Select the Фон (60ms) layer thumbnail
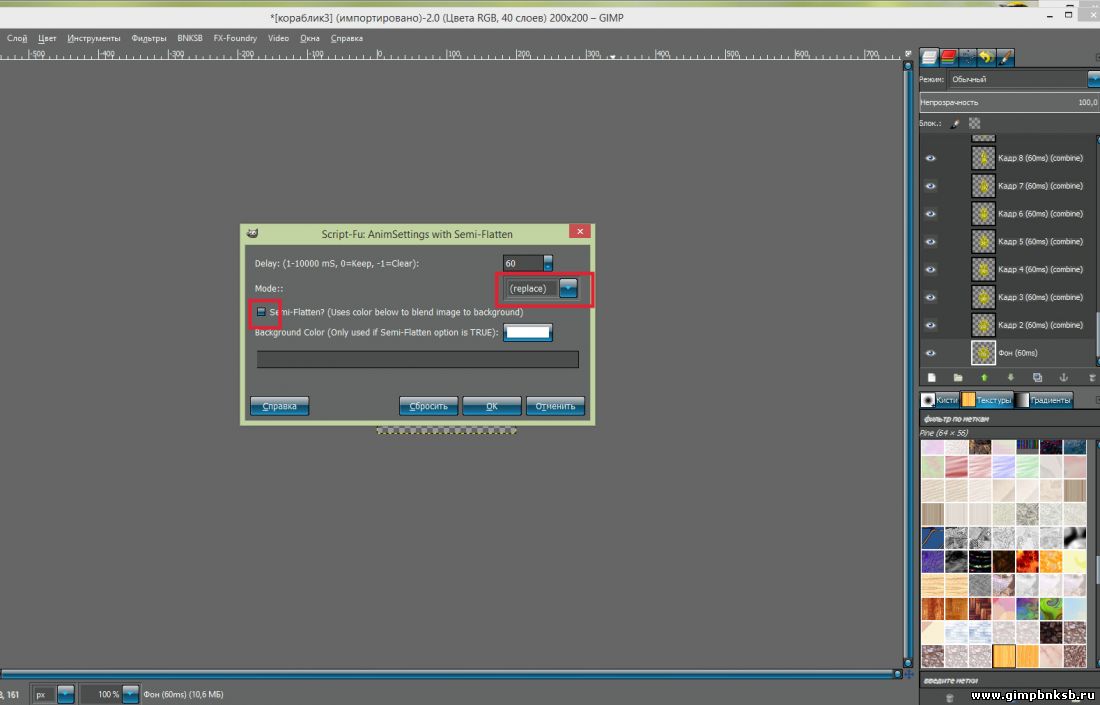This screenshot has width=1100, height=705. pos(984,353)
